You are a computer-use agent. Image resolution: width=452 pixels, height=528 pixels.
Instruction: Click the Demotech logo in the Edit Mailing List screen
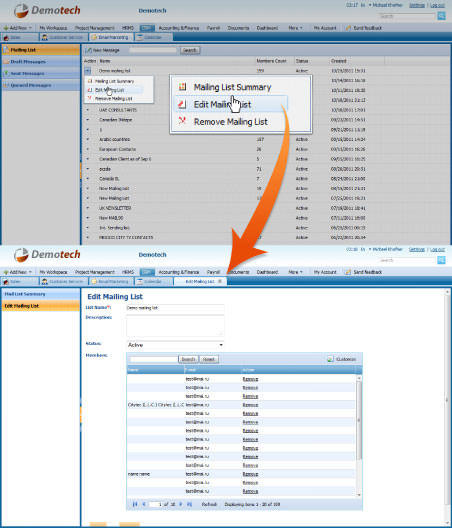(x=47, y=255)
